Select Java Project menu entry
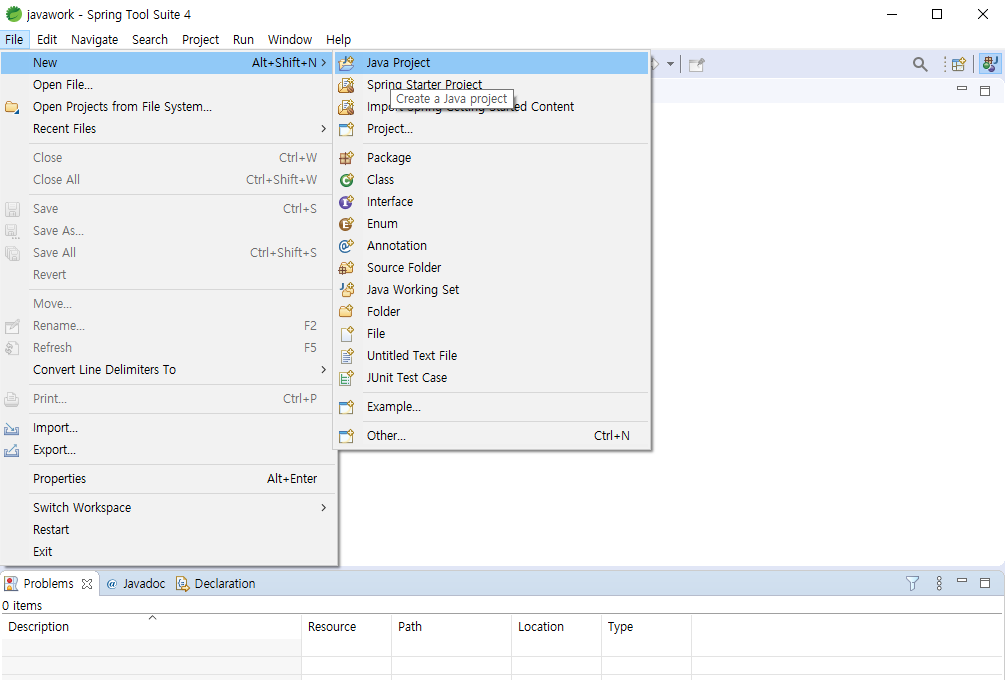The width and height of the screenshot is (1005, 680). tap(492, 63)
